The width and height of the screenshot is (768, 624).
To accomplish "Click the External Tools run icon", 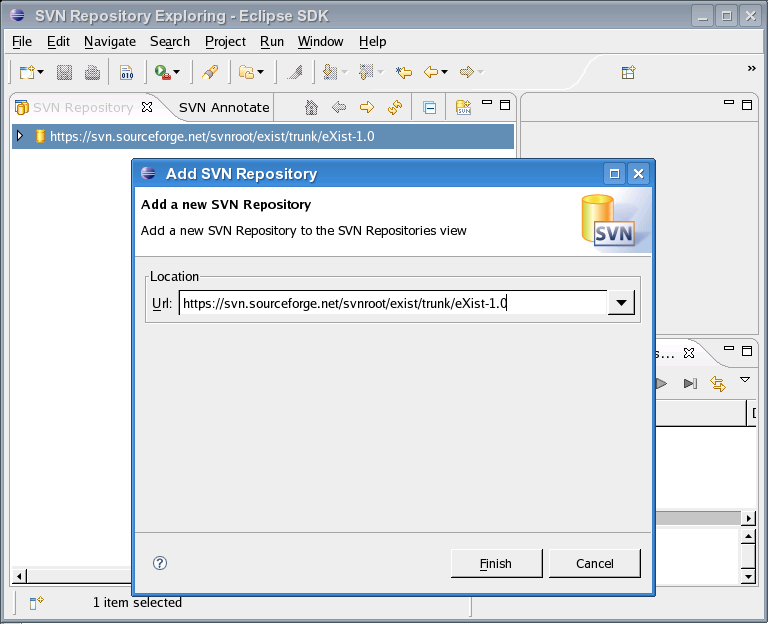I will (x=162, y=72).
